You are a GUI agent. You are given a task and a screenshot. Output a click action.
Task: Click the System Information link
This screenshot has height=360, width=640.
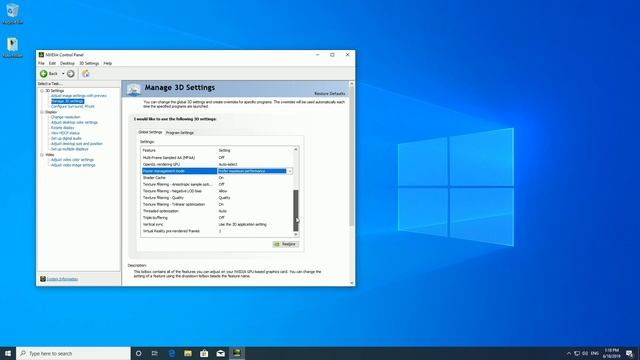coord(62,279)
